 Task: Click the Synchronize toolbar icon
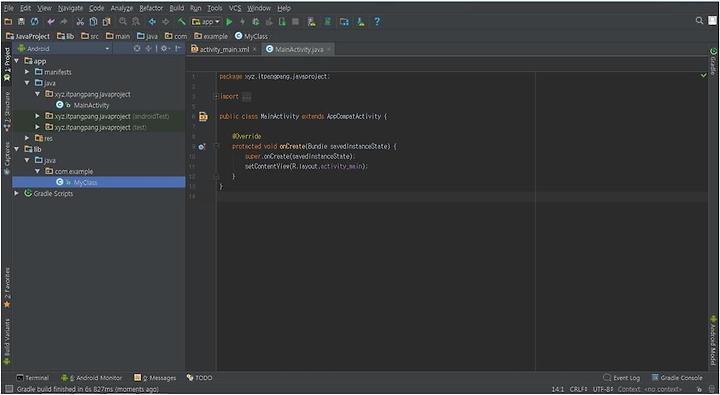(x=34, y=22)
